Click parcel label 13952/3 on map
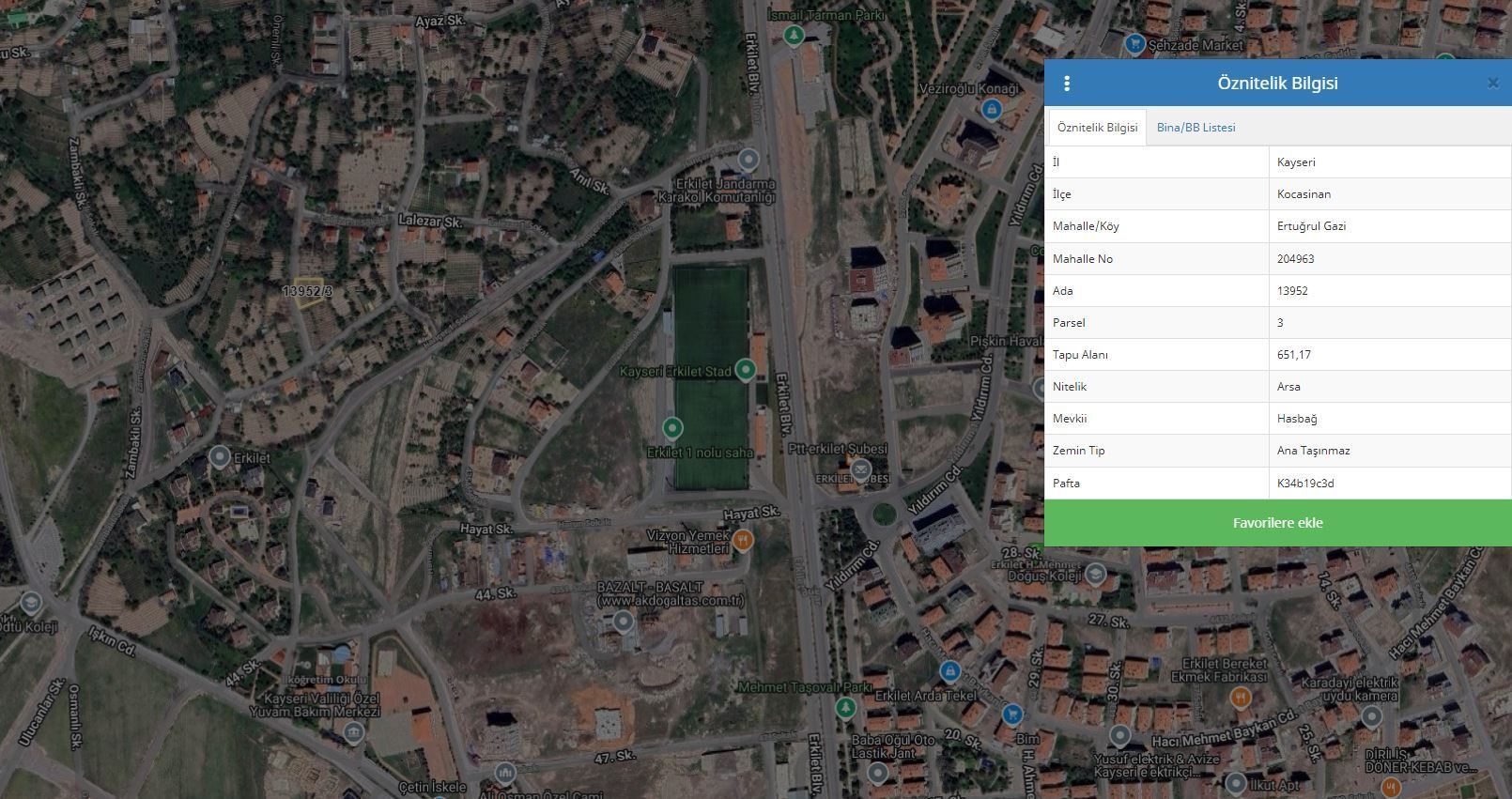Viewport: 1512px width, 799px height. [x=307, y=291]
